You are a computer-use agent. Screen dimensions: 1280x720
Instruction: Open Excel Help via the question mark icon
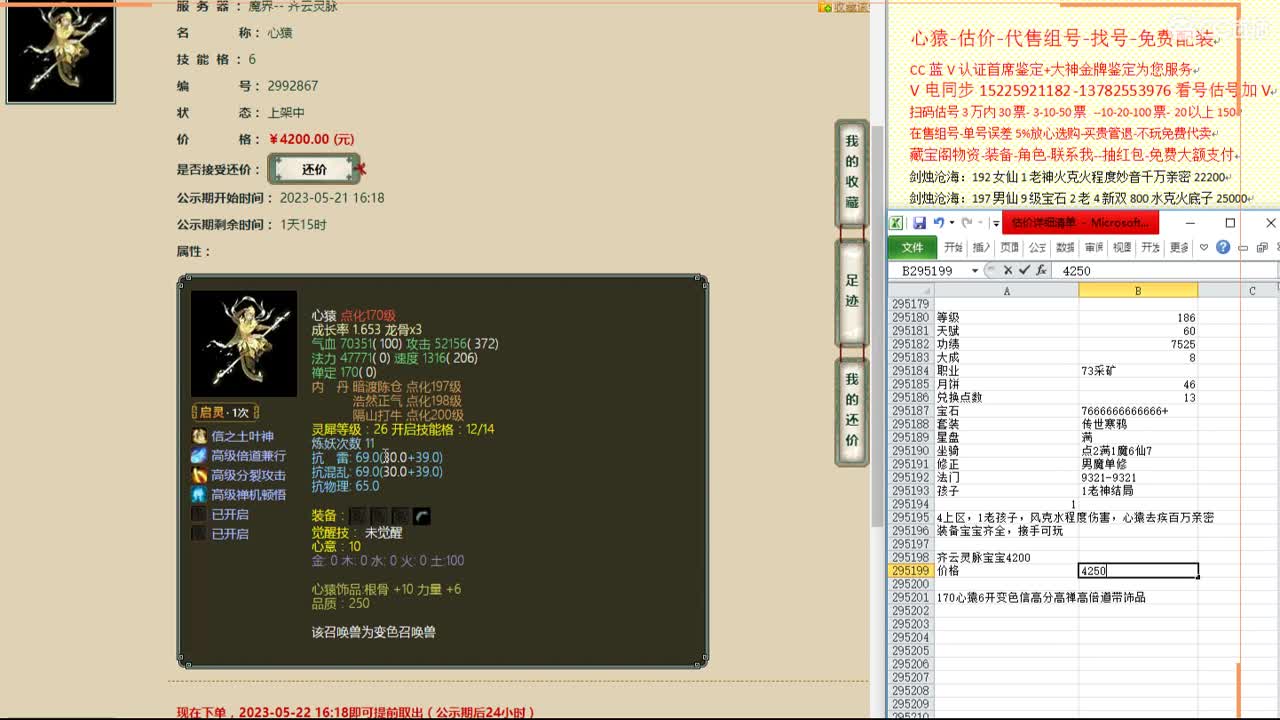pos(1223,248)
